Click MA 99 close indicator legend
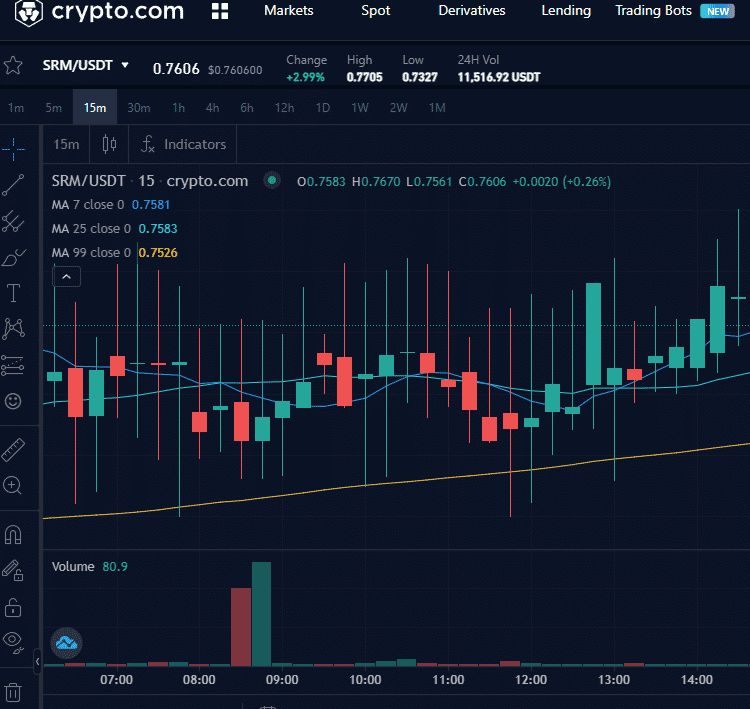Viewport: 750px width, 709px height. (x=114, y=253)
